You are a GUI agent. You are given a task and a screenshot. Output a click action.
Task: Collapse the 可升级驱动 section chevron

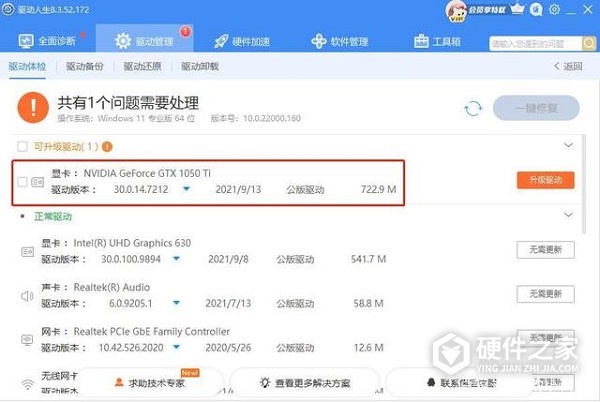click(x=568, y=145)
